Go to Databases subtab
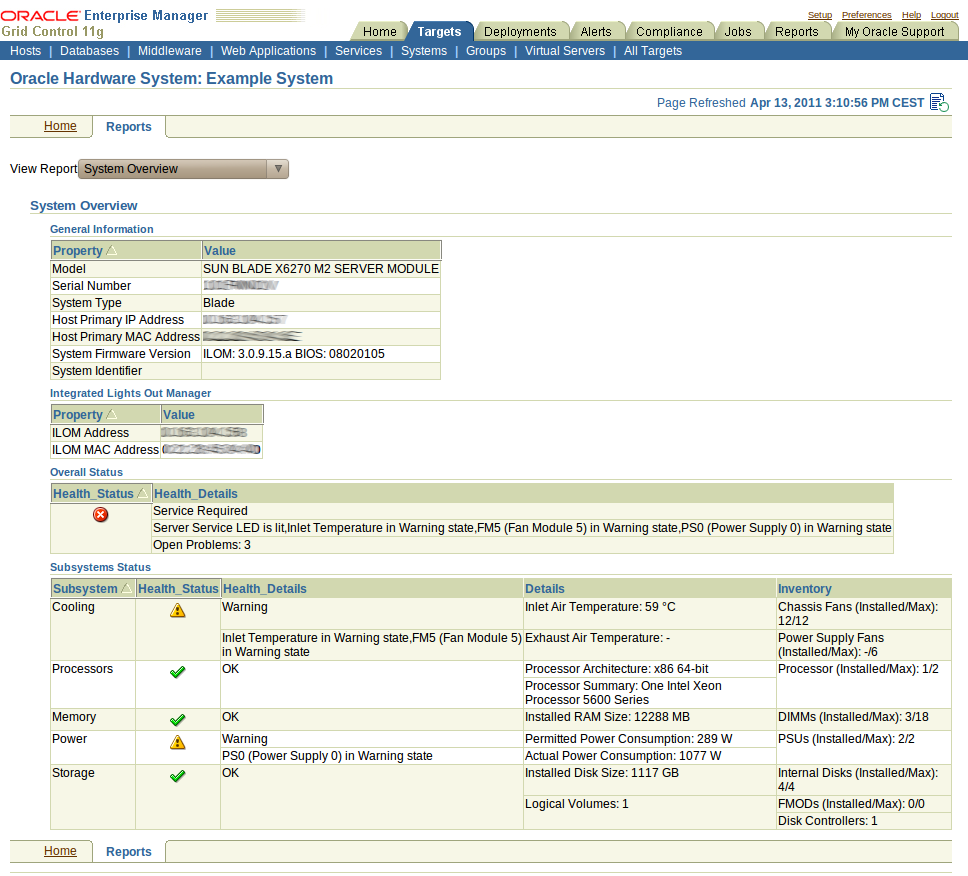The height and width of the screenshot is (876, 968). tap(90, 51)
